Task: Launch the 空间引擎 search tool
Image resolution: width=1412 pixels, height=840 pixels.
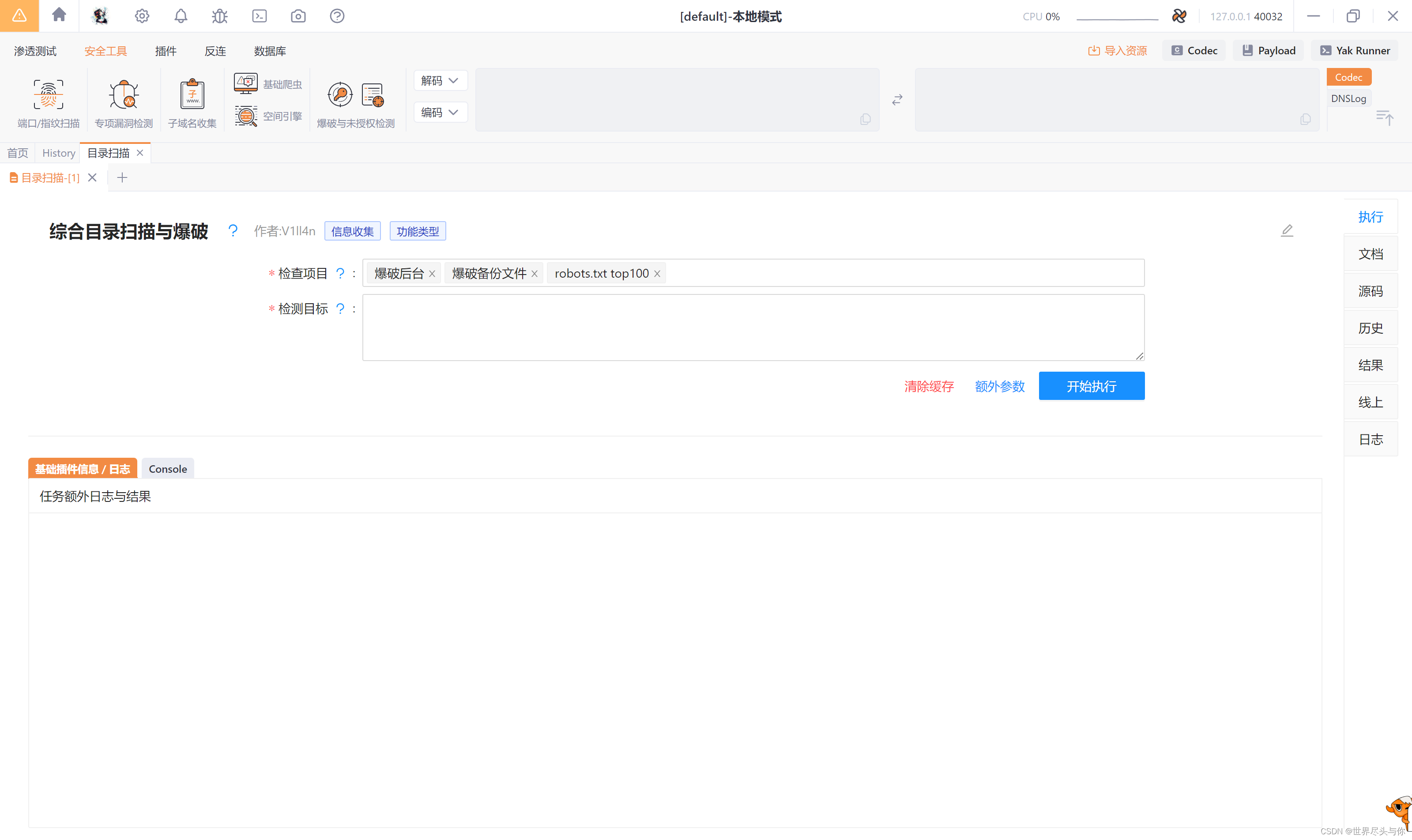Action: coord(268,116)
